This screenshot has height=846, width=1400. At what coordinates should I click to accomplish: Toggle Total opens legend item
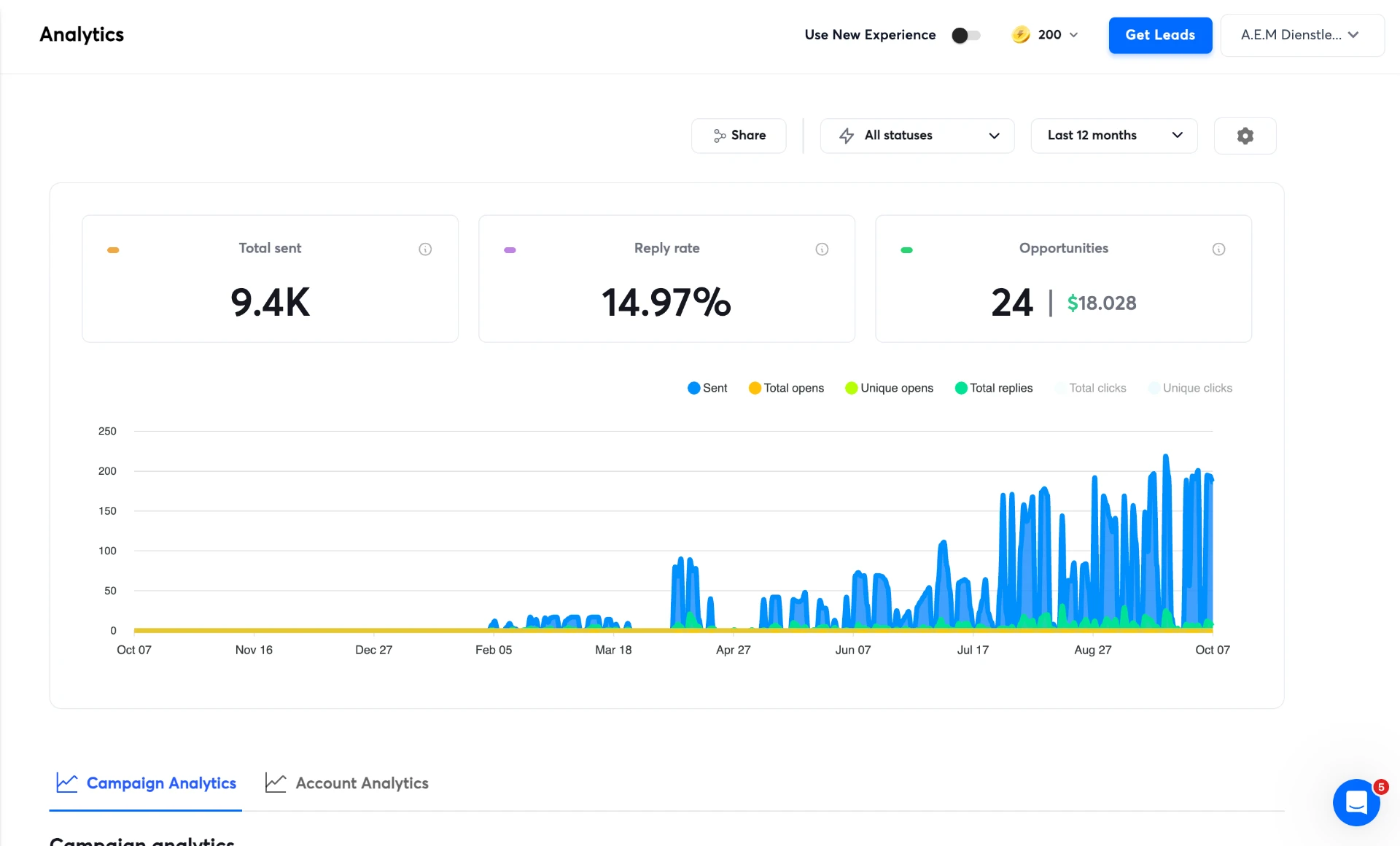pos(786,388)
